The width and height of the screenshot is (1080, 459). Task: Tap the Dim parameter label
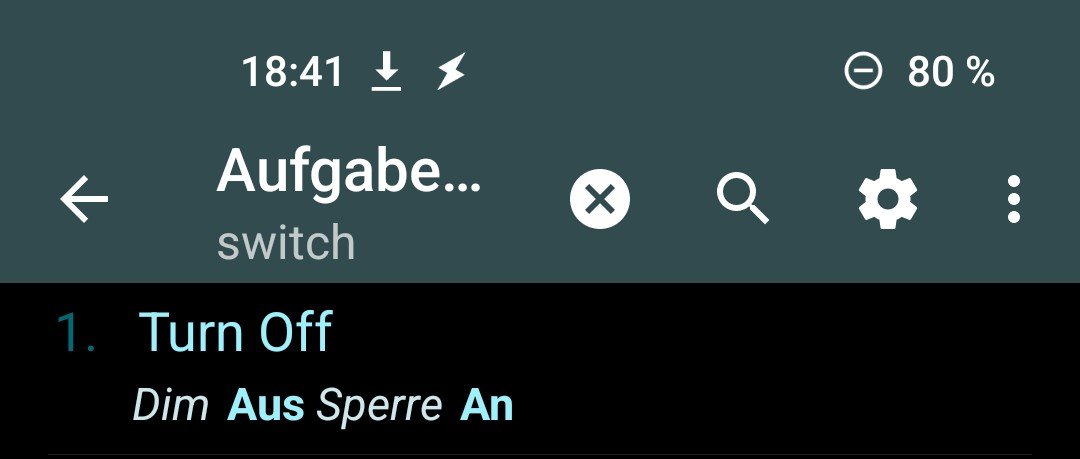coord(170,405)
